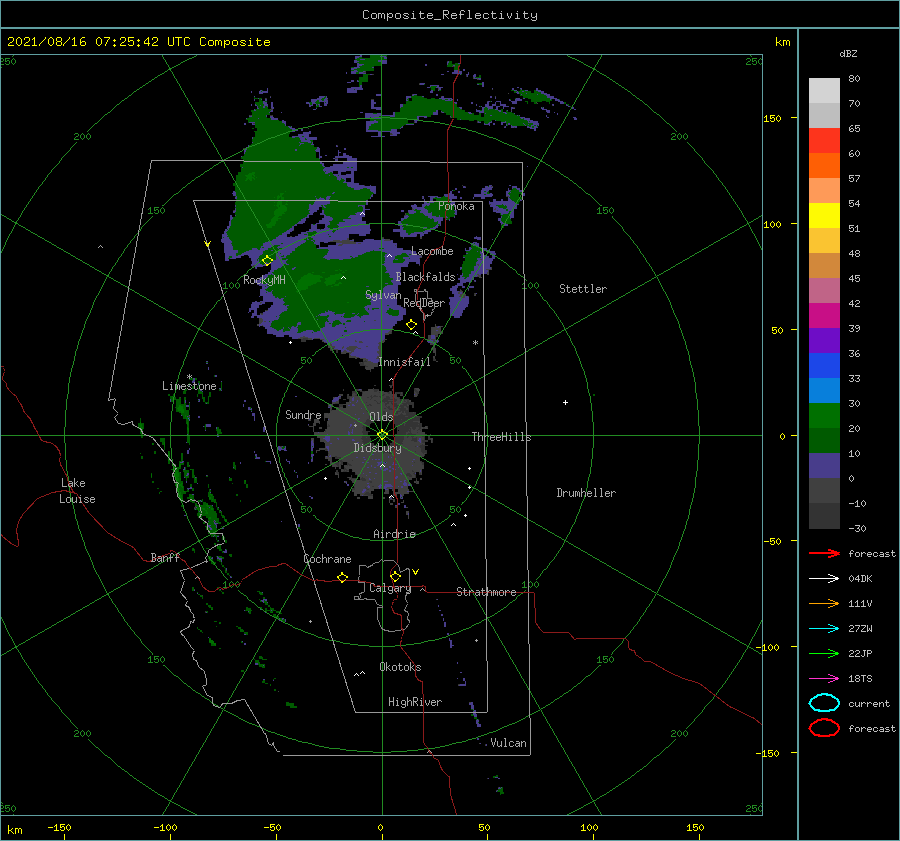900x841 pixels.
Task: Click the yellow diamond marker above Calgary label
Action: (x=395, y=576)
